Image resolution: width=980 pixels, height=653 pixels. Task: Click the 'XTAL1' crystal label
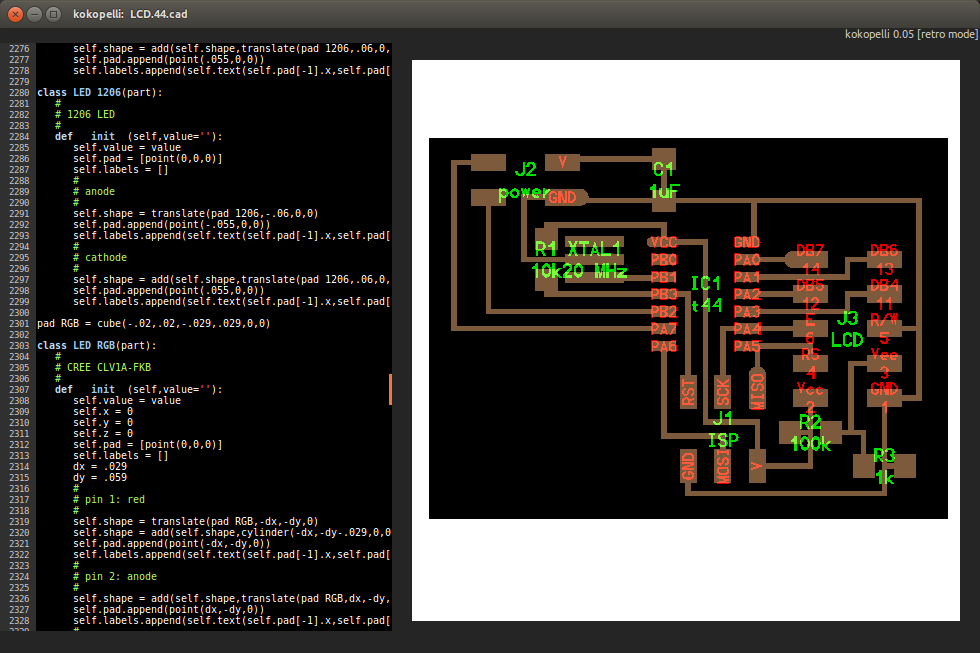point(594,249)
